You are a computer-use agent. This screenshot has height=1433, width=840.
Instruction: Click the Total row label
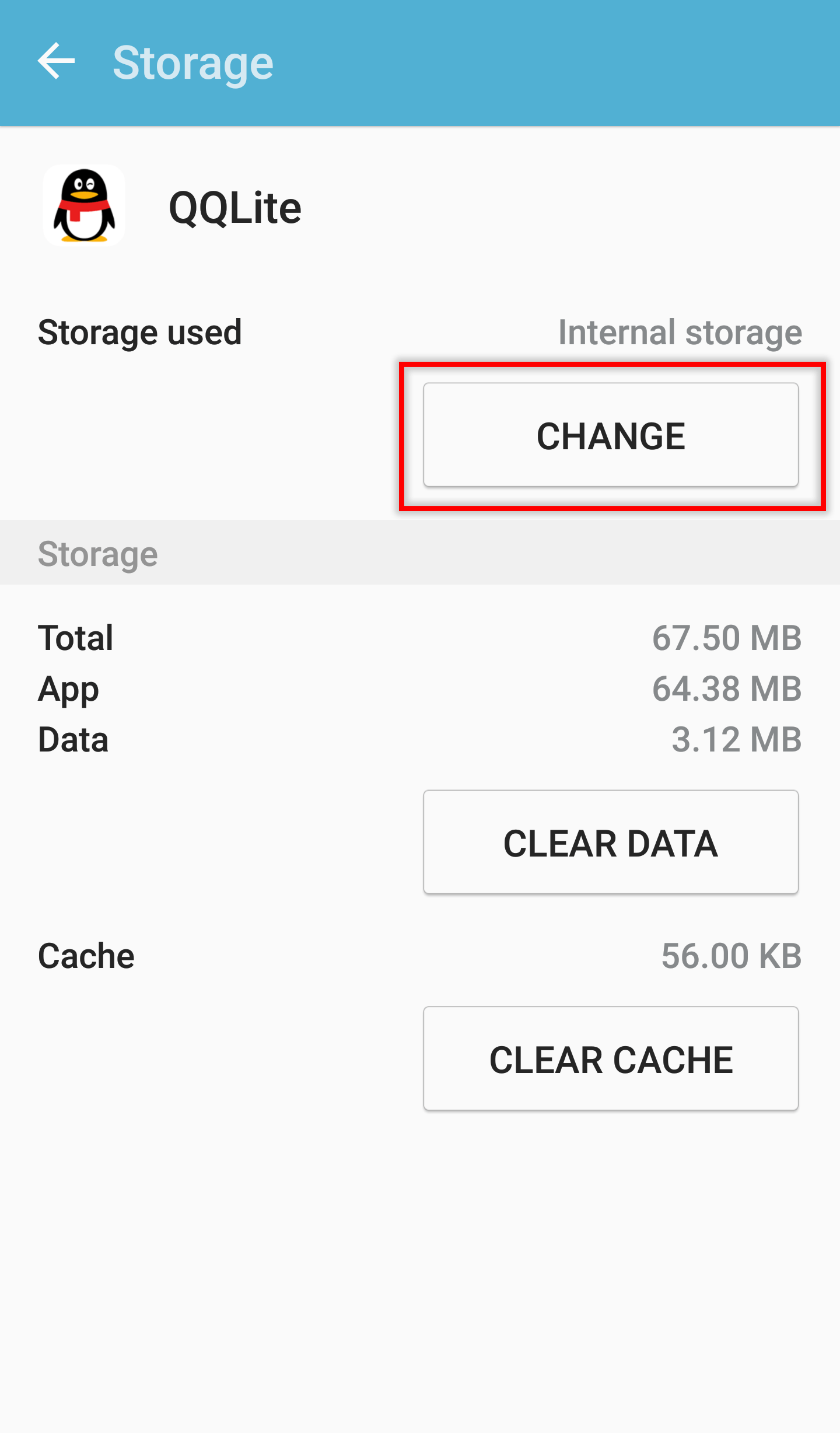[75, 638]
